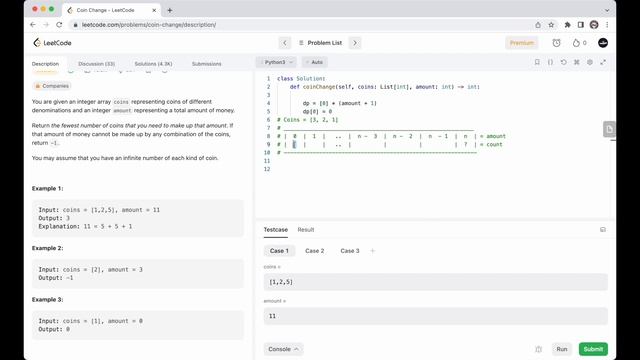
Task: Submit the solution
Action: coord(593,349)
